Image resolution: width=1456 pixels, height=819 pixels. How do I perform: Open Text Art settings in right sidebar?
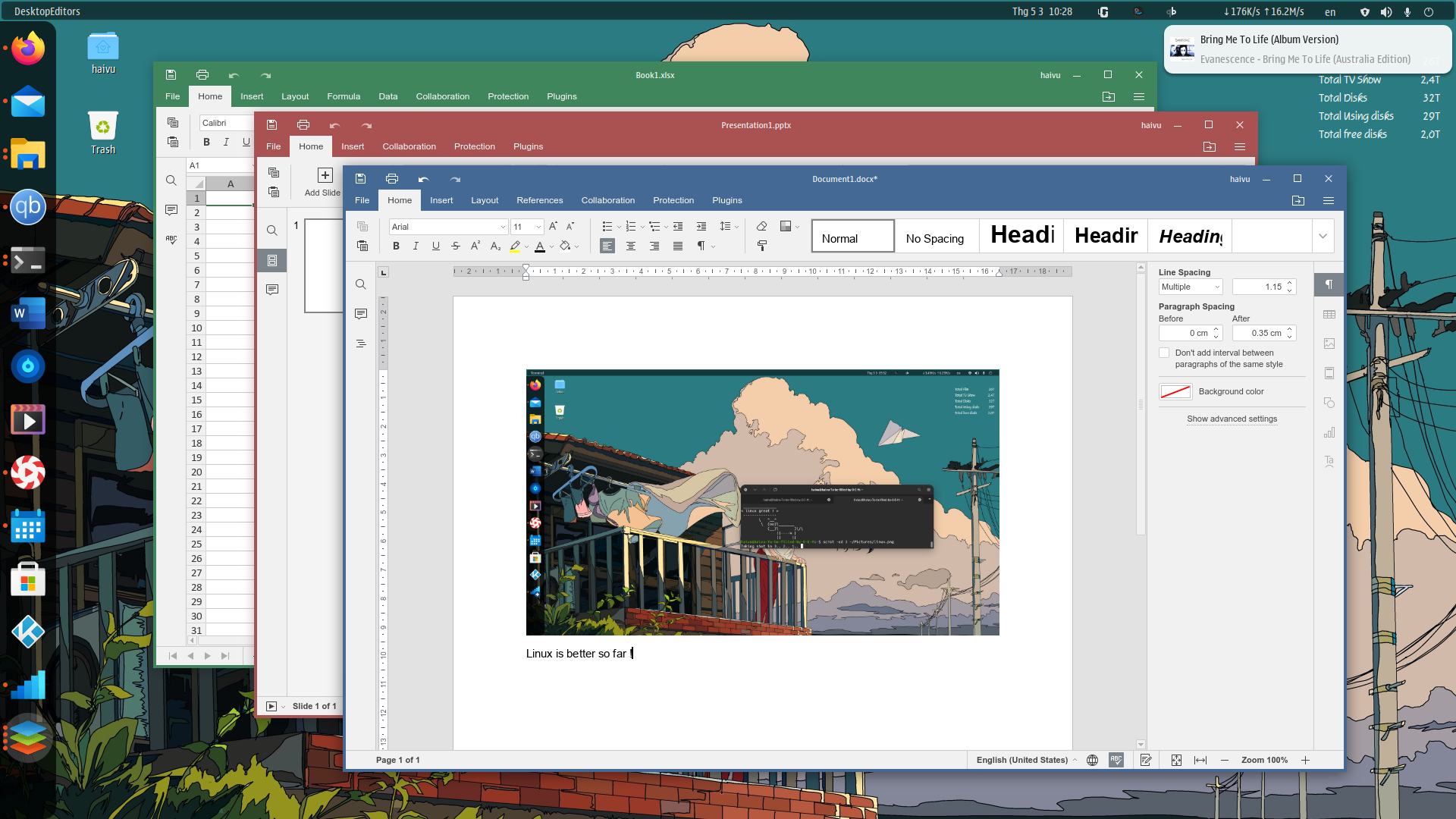[x=1329, y=462]
